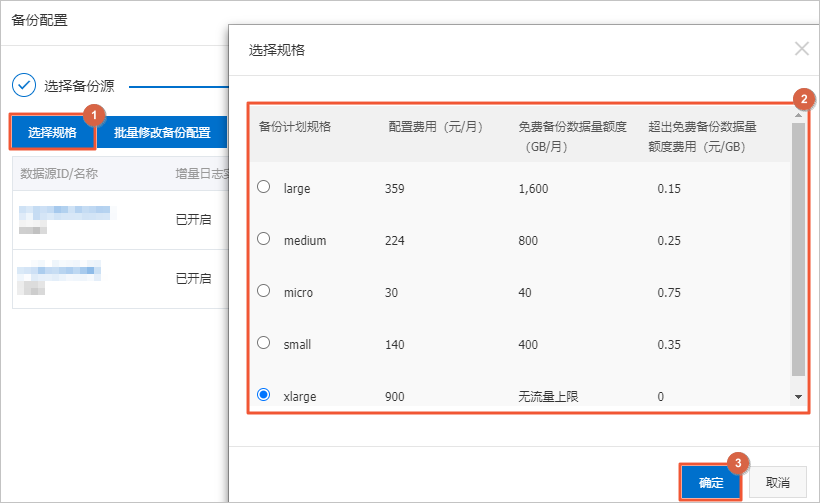Select the medium backup plan radio button
This screenshot has height=503, width=820.
click(x=264, y=239)
